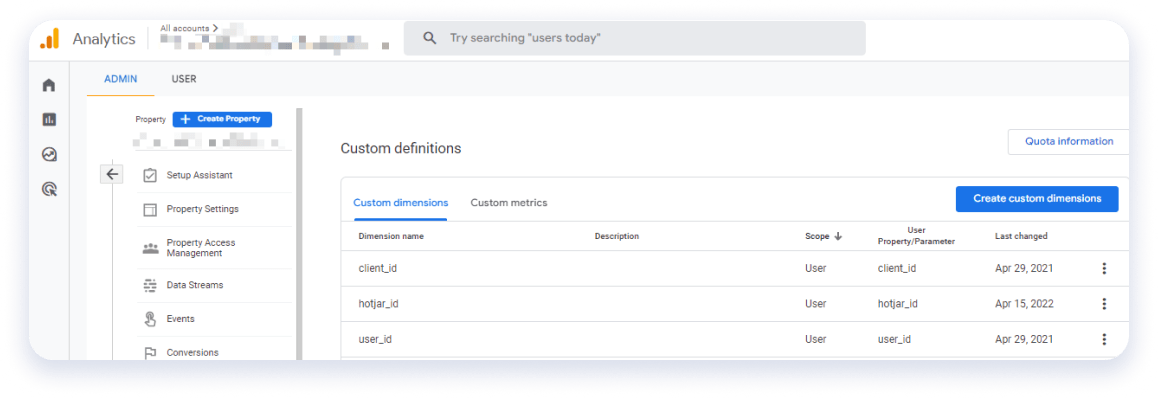Click the Events touch icon
Image resolution: width=1158 pixels, height=398 pixels.
pyautogui.click(x=150, y=319)
